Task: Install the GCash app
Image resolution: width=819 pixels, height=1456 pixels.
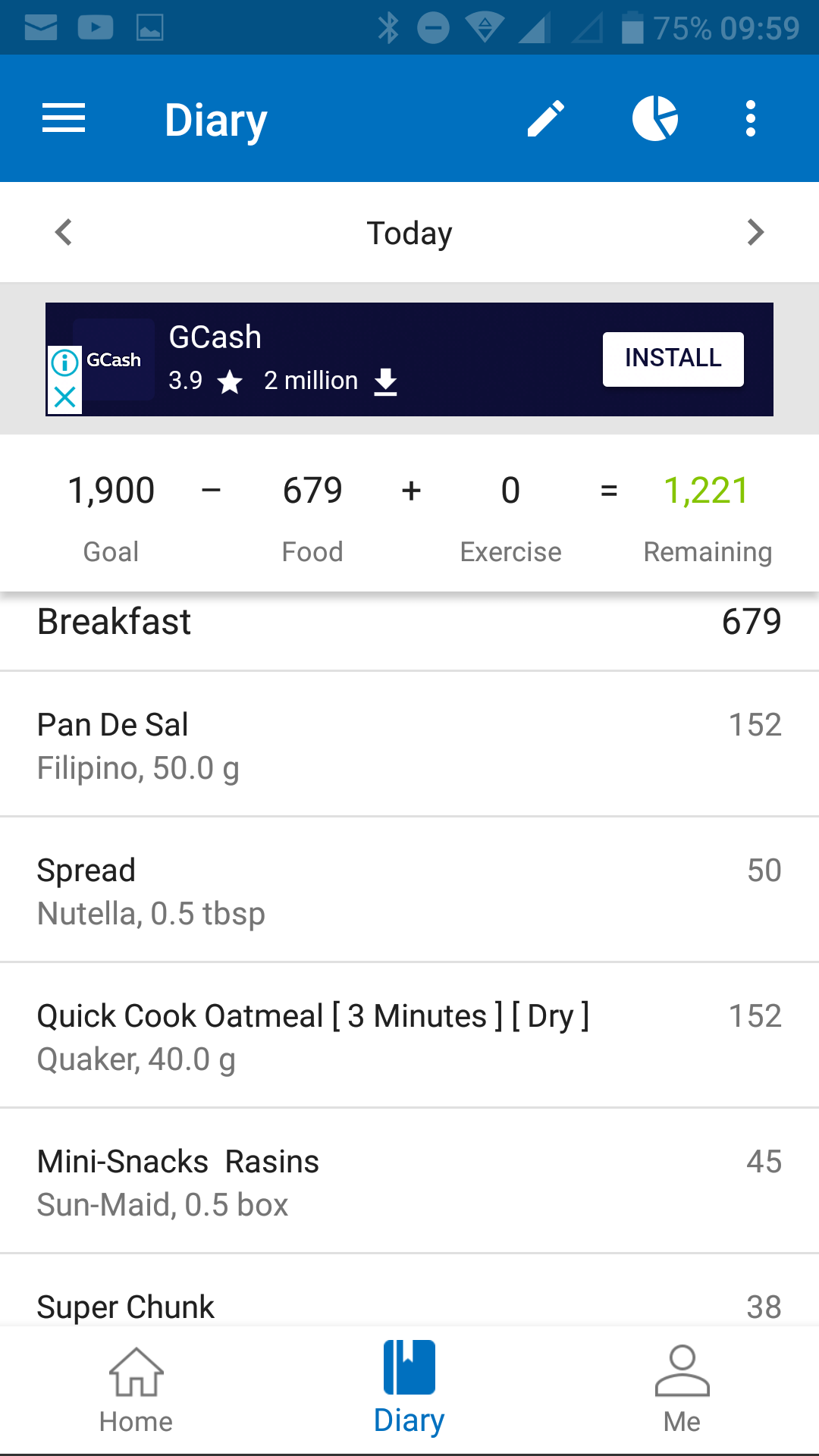Action: [673, 359]
